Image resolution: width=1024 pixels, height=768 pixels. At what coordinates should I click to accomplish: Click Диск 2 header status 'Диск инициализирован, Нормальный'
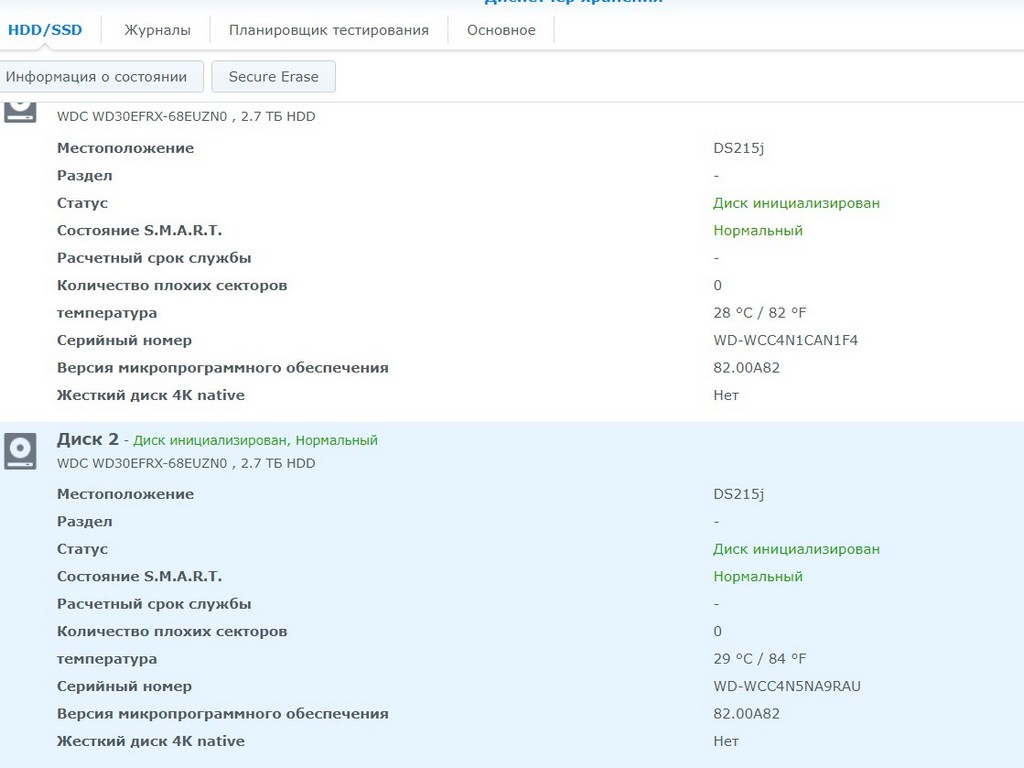[255, 440]
